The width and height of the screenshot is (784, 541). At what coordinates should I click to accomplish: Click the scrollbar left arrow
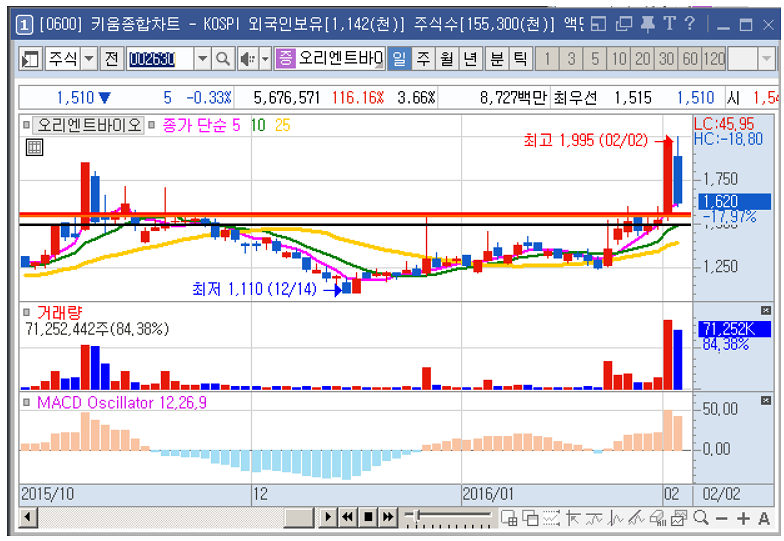pos(28,518)
